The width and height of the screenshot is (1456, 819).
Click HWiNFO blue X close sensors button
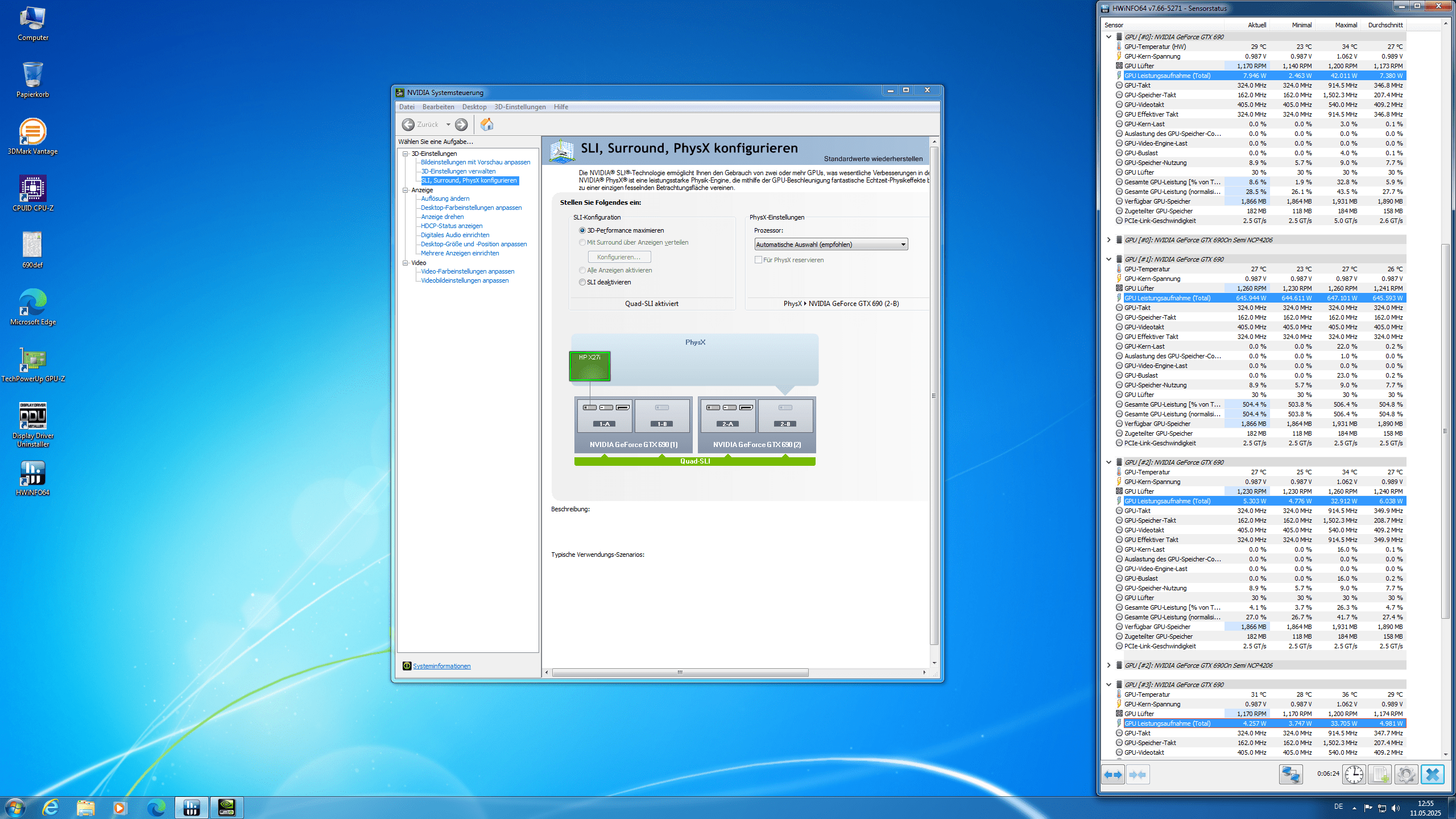coord(1433,775)
